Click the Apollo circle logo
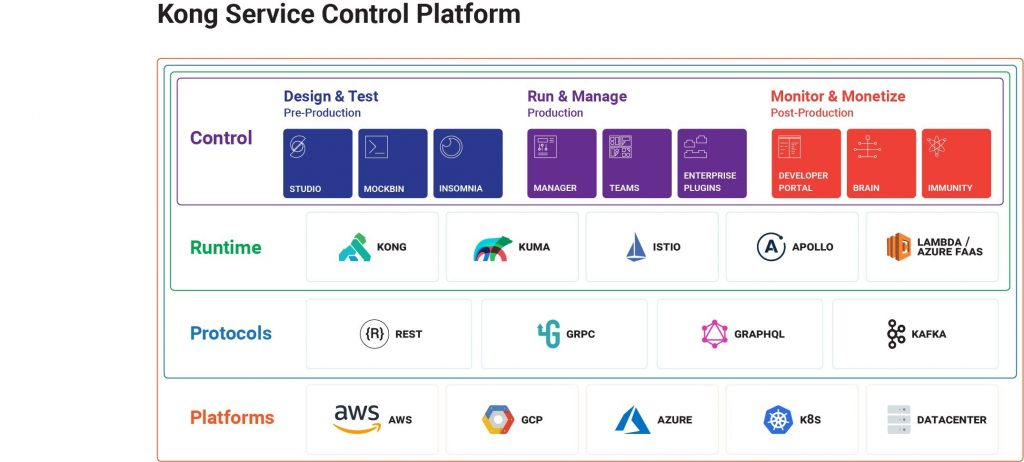Screen dimensions: 1024x462 771,247
